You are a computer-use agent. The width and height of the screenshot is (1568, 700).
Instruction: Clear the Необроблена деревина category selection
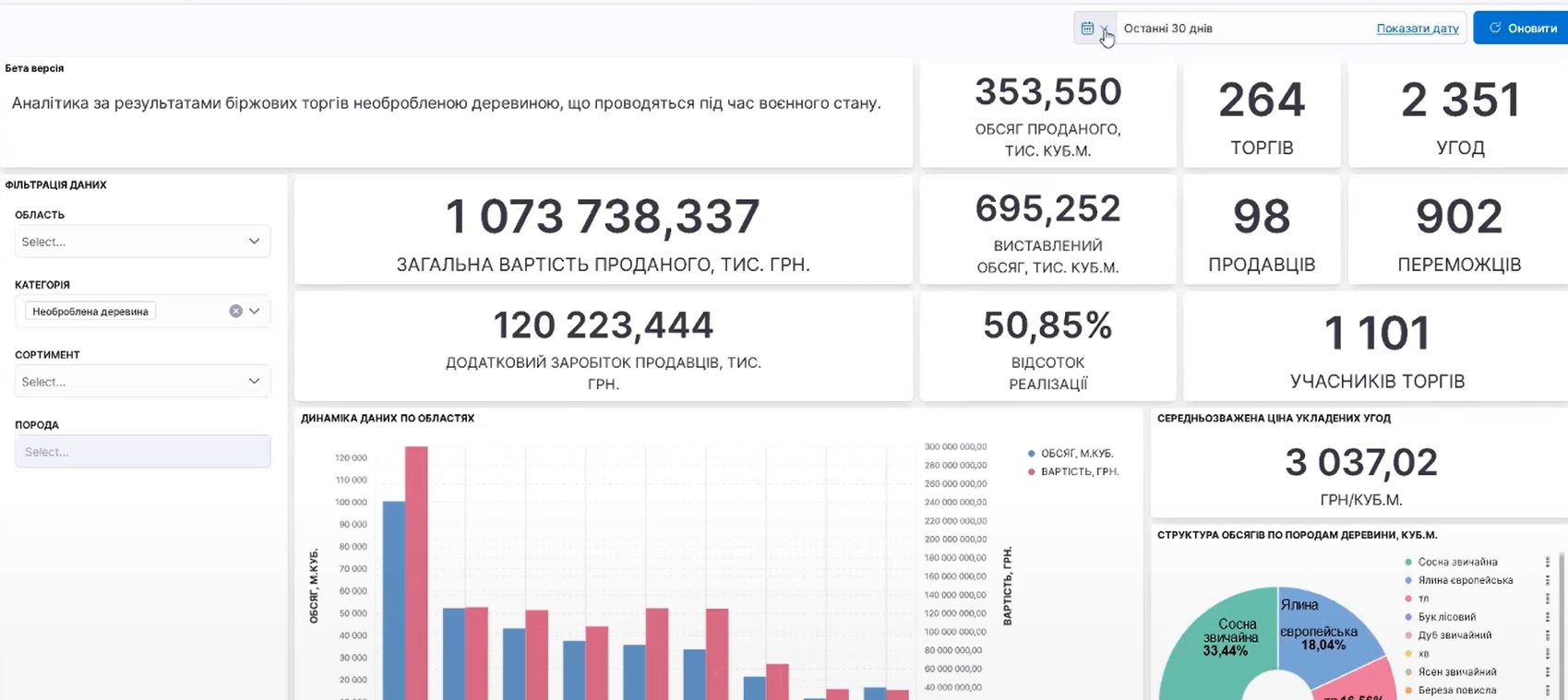tap(235, 312)
